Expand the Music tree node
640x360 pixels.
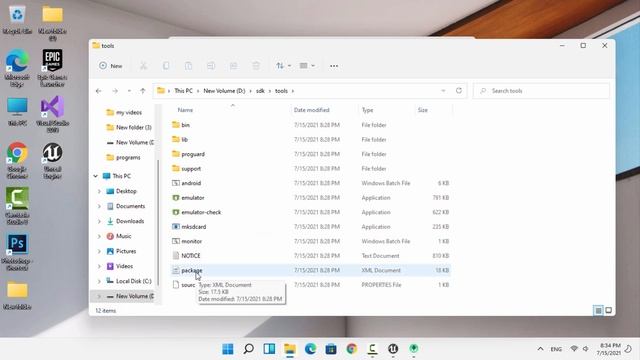pyautogui.click(x=99, y=236)
